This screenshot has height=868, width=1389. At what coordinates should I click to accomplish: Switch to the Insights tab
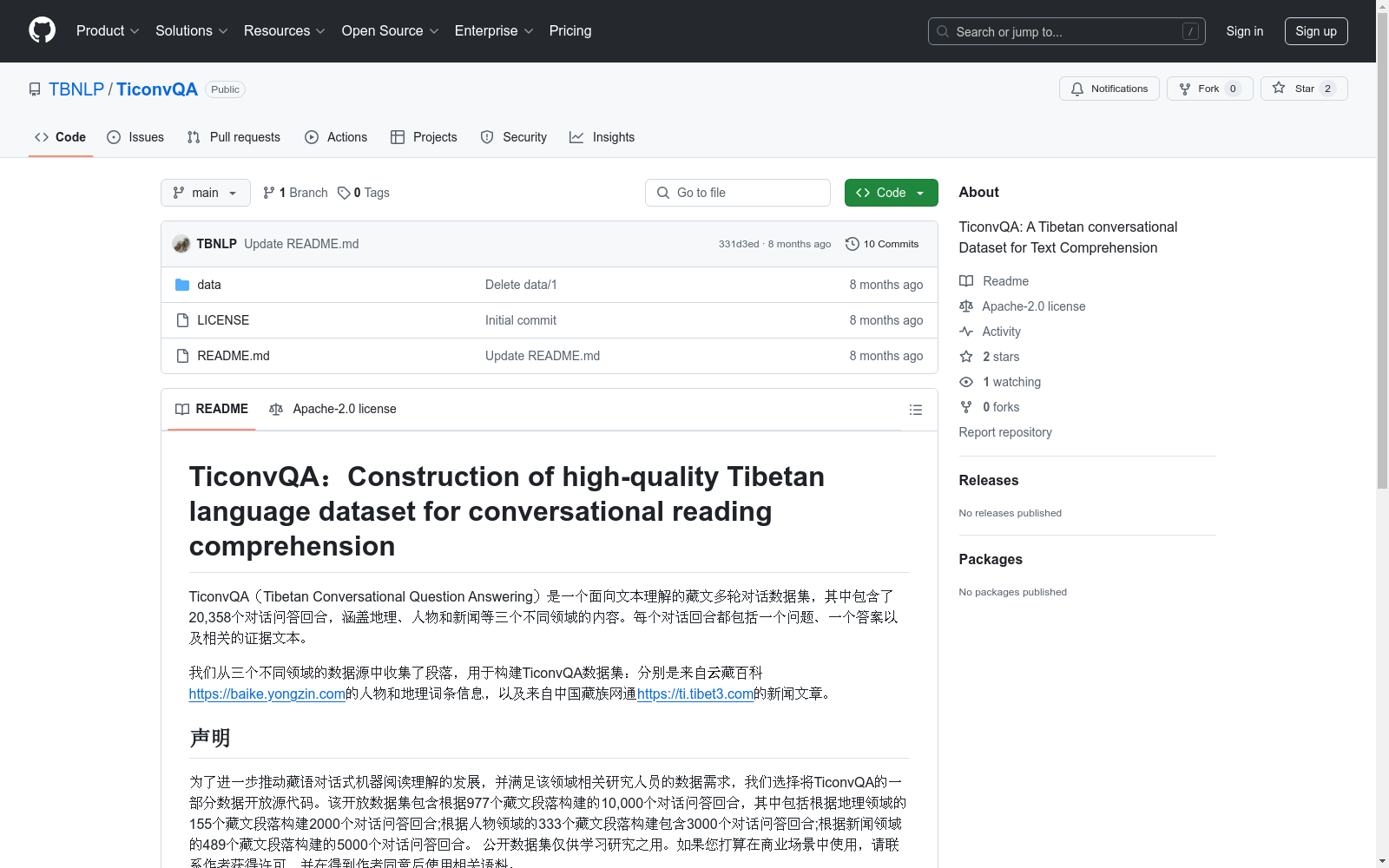point(602,137)
